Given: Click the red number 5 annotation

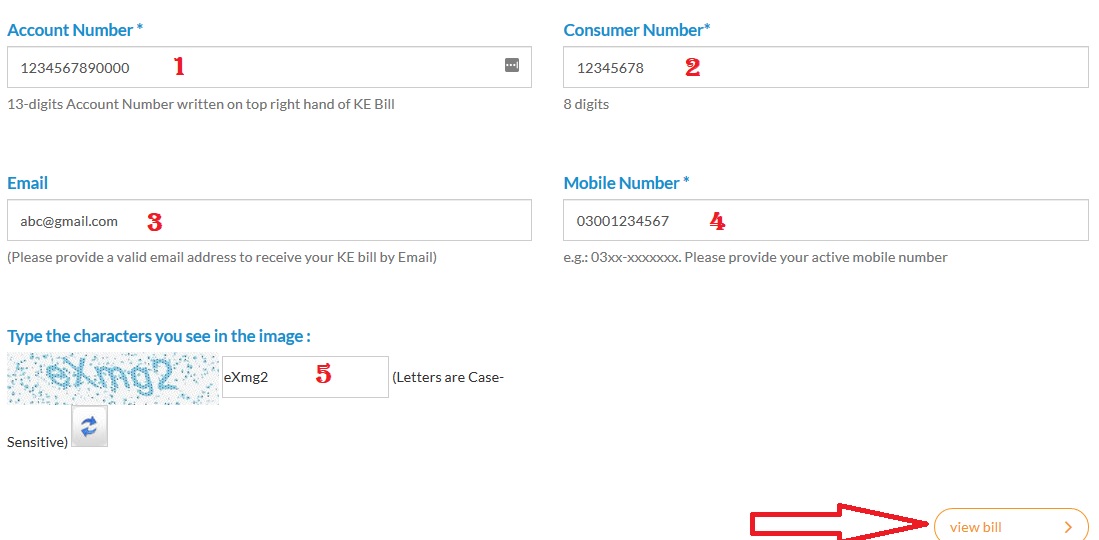Looking at the screenshot, I should [323, 375].
